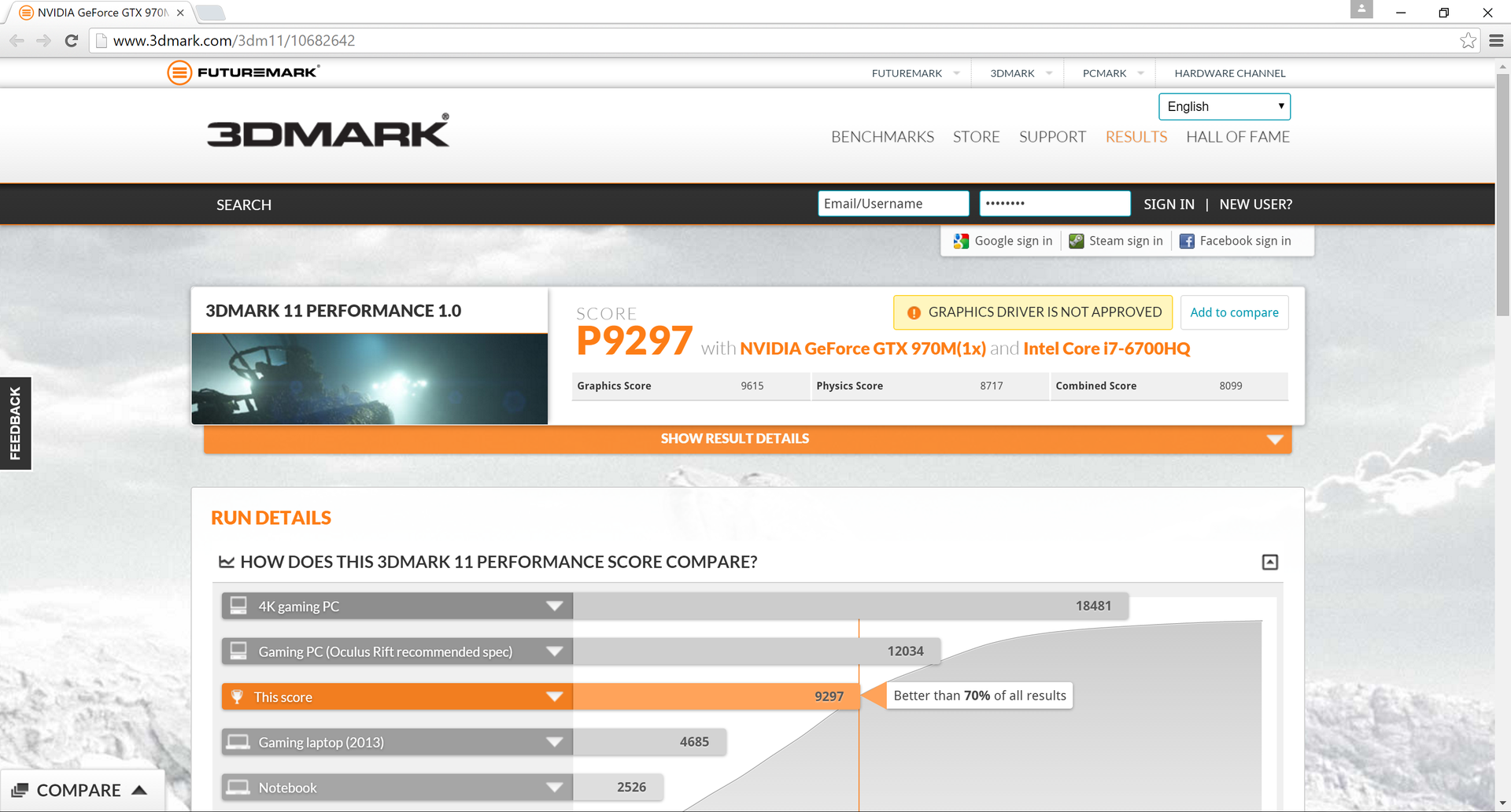Open the Chrome user profile button

point(1361,9)
